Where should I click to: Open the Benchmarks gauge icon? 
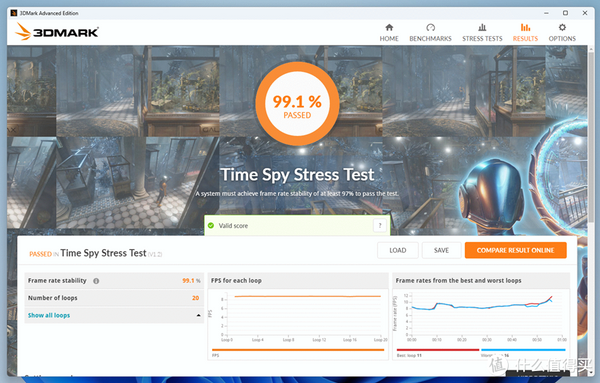pos(430,27)
